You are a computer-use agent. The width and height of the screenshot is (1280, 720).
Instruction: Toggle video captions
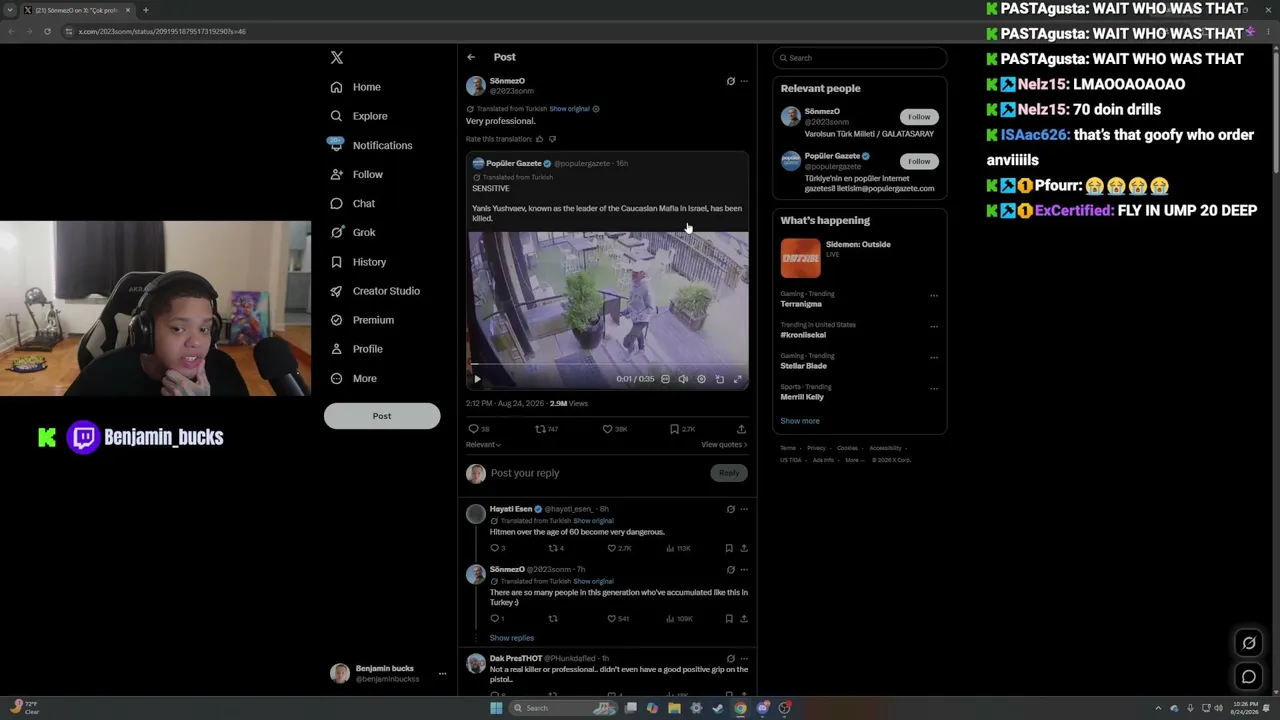pyautogui.click(x=665, y=379)
